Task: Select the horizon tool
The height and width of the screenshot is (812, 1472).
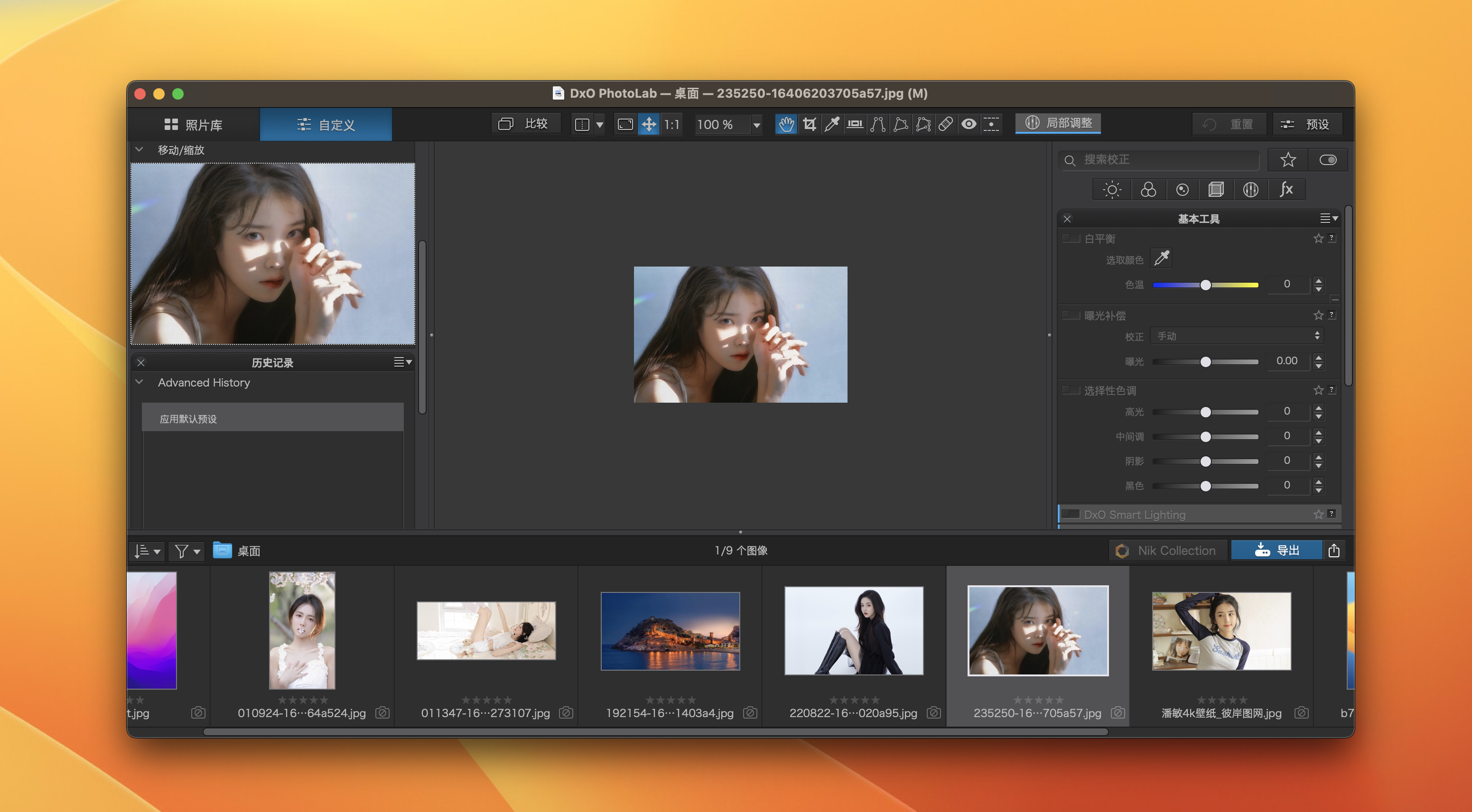Action: (x=855, y=124)
